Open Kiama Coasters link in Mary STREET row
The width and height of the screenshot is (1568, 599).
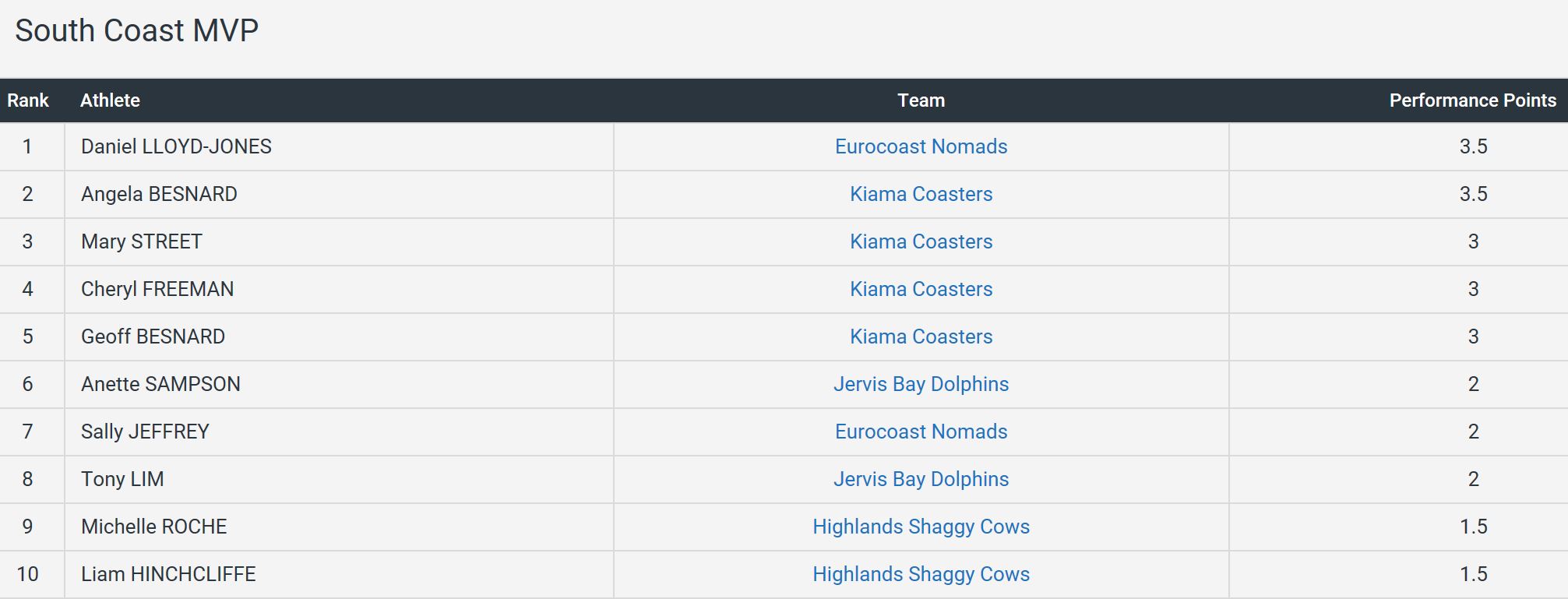coord(921,241)
